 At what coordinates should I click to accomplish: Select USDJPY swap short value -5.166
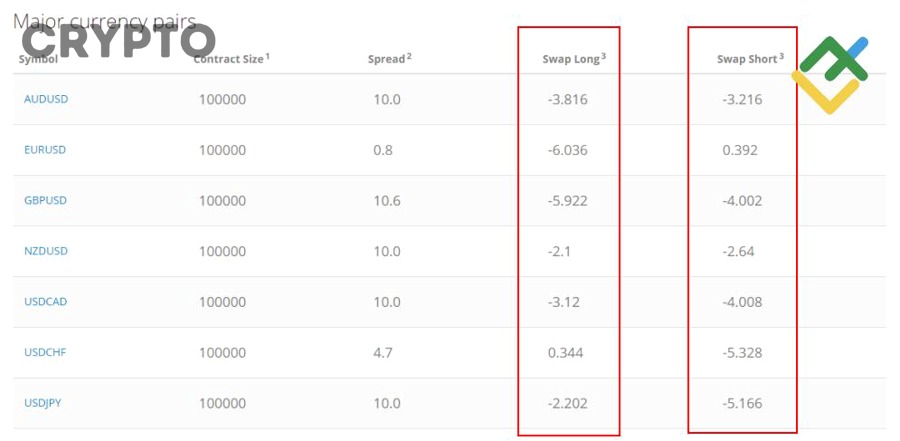click(742, 403)
